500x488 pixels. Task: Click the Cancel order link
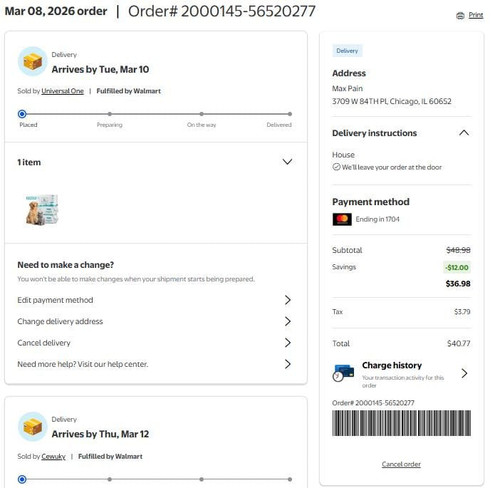401,464
